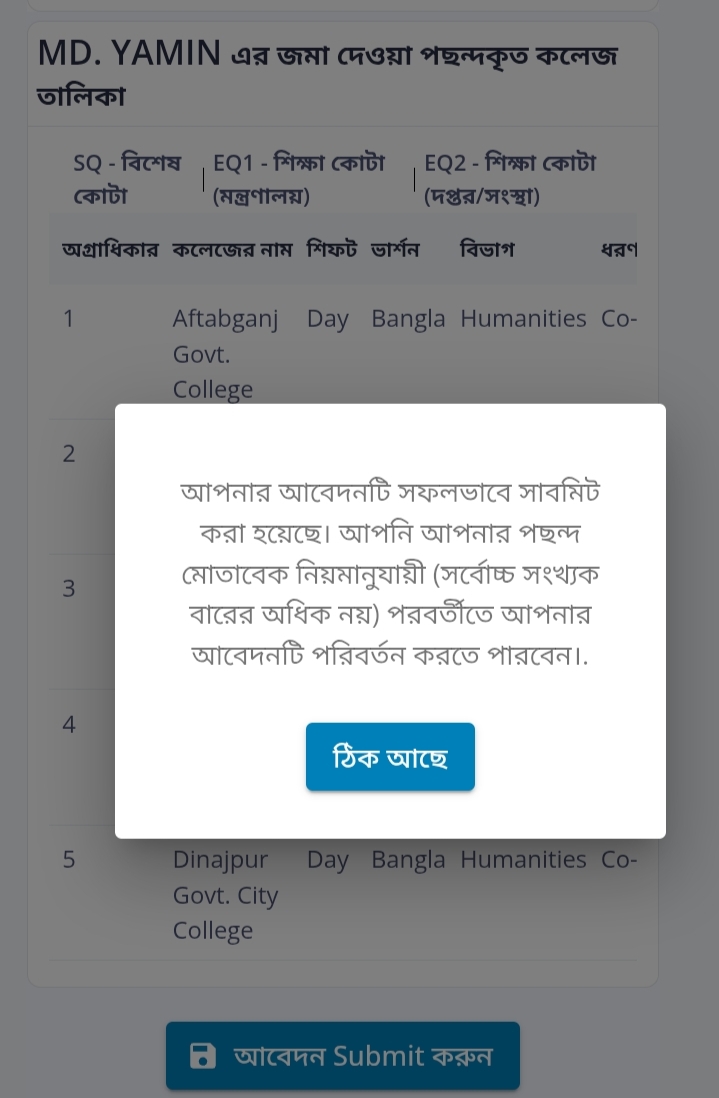The height and width of the screenshot is (1098, 719).
Task: Click Day shift in the Dinajpur row
Action: (x=327, y=860)
